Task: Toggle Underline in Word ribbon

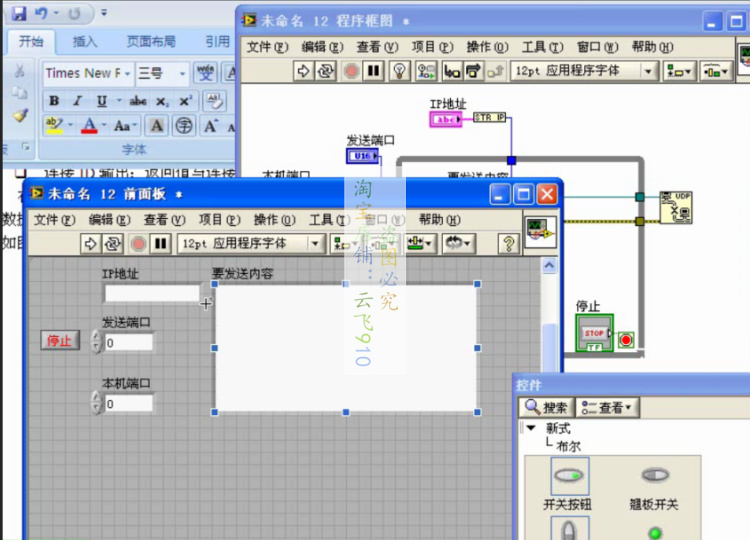Action: 102,101
